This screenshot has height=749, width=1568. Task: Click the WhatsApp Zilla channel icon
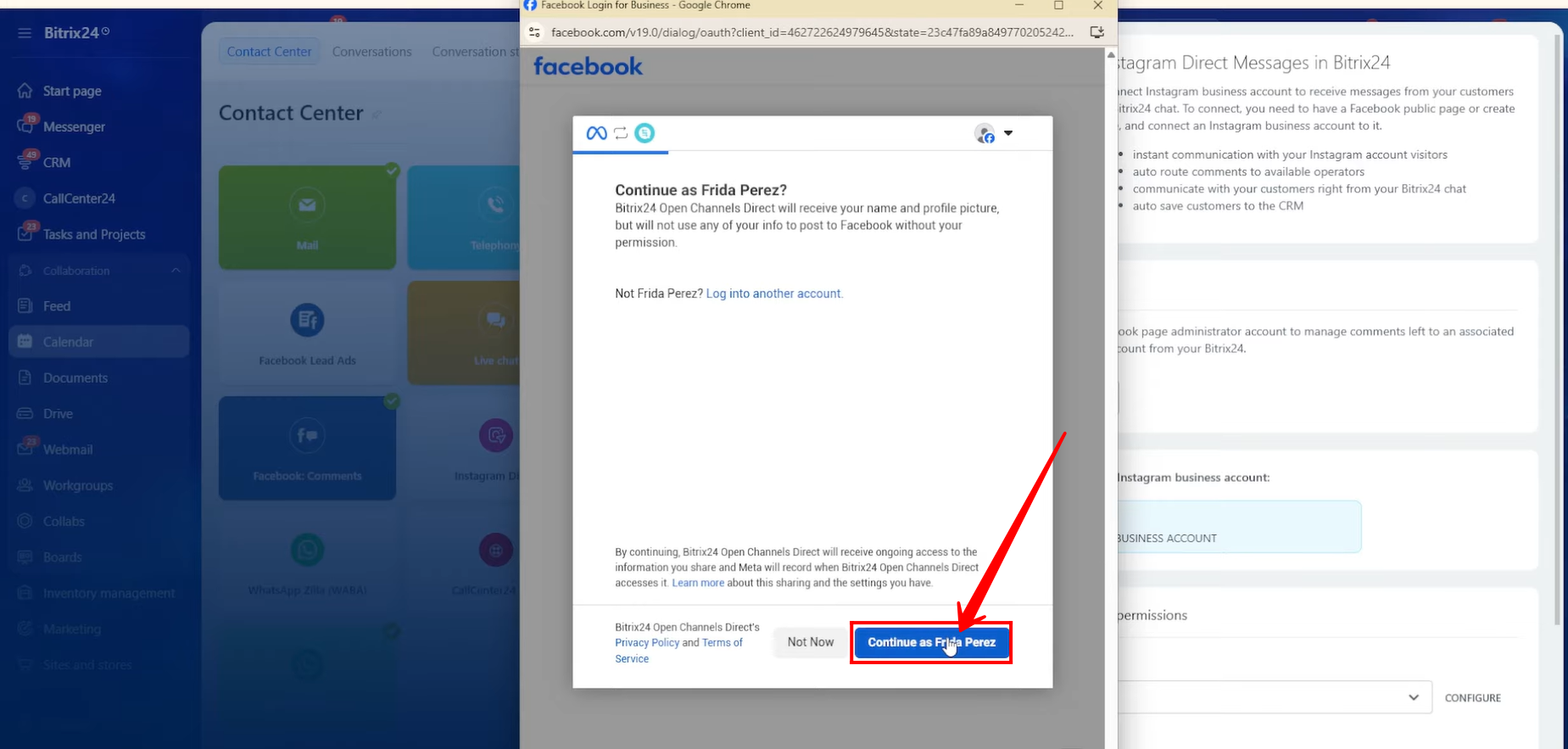pos(307,551)
